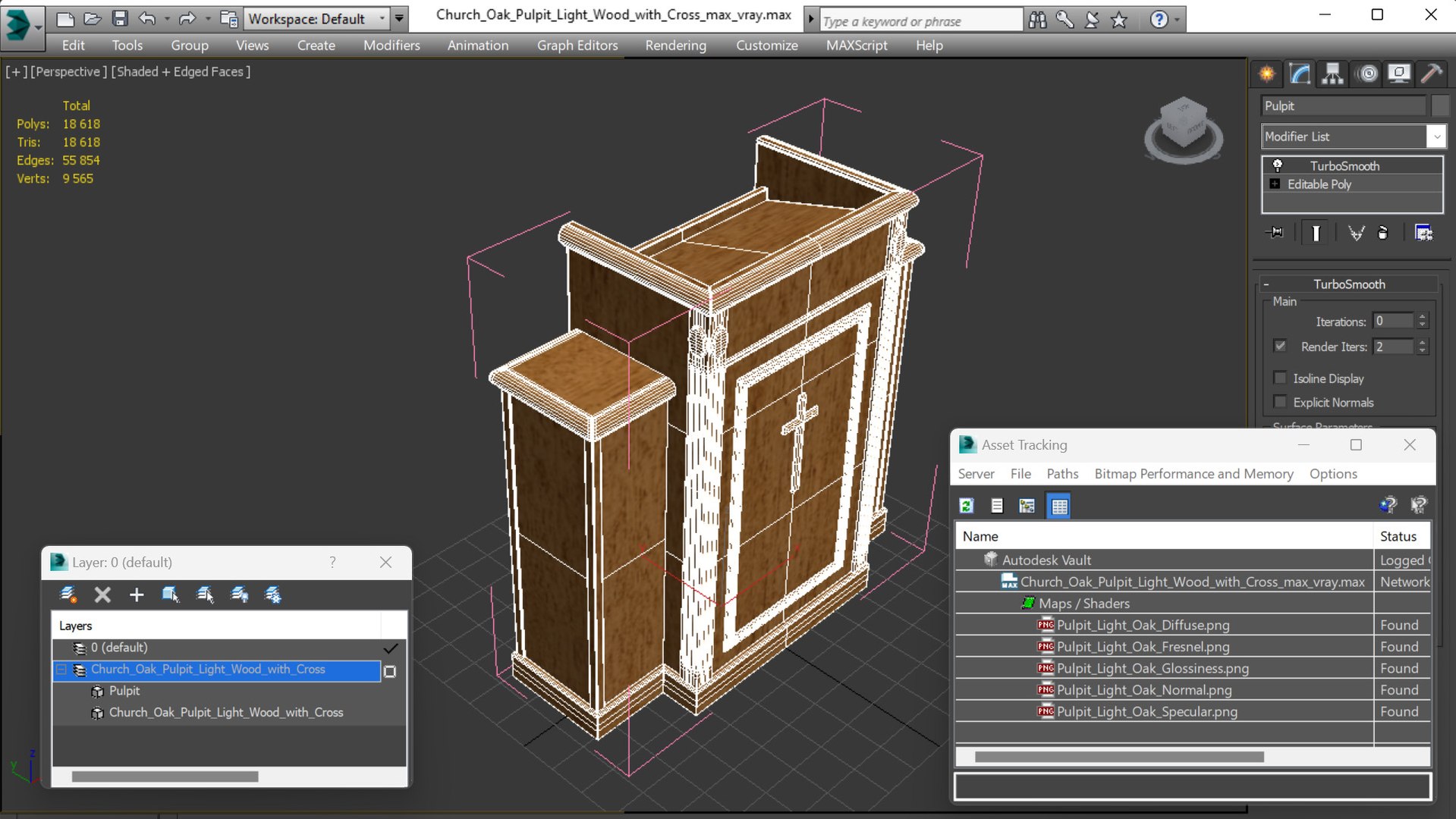
Task: Toggle 0 (default) layer current checkmark
Action: 391,648
